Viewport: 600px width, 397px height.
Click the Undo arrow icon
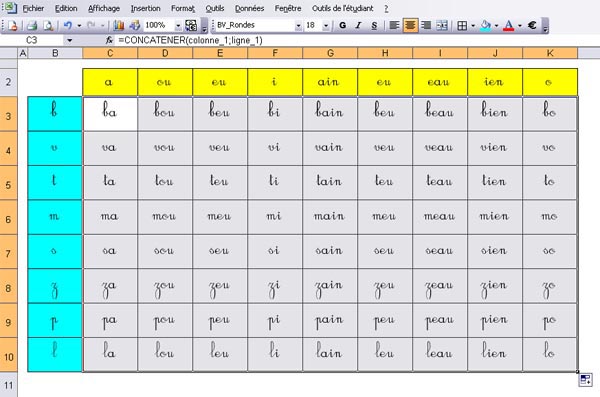click(x=68, y=25)
